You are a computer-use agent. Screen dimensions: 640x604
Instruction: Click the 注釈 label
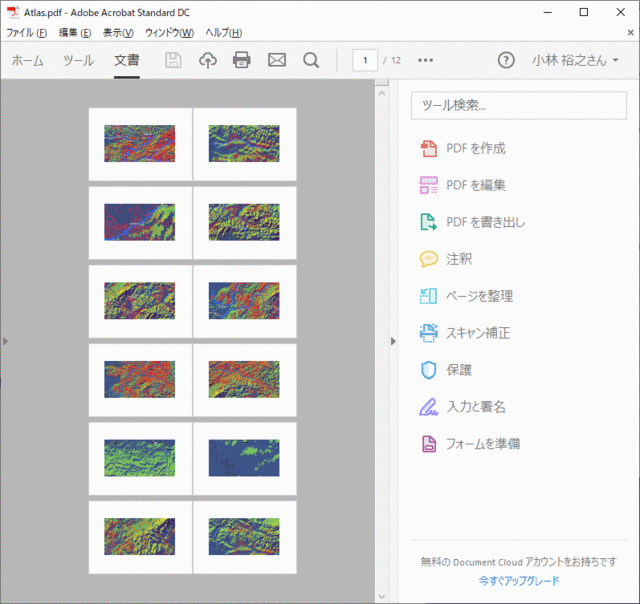[459, 259]
